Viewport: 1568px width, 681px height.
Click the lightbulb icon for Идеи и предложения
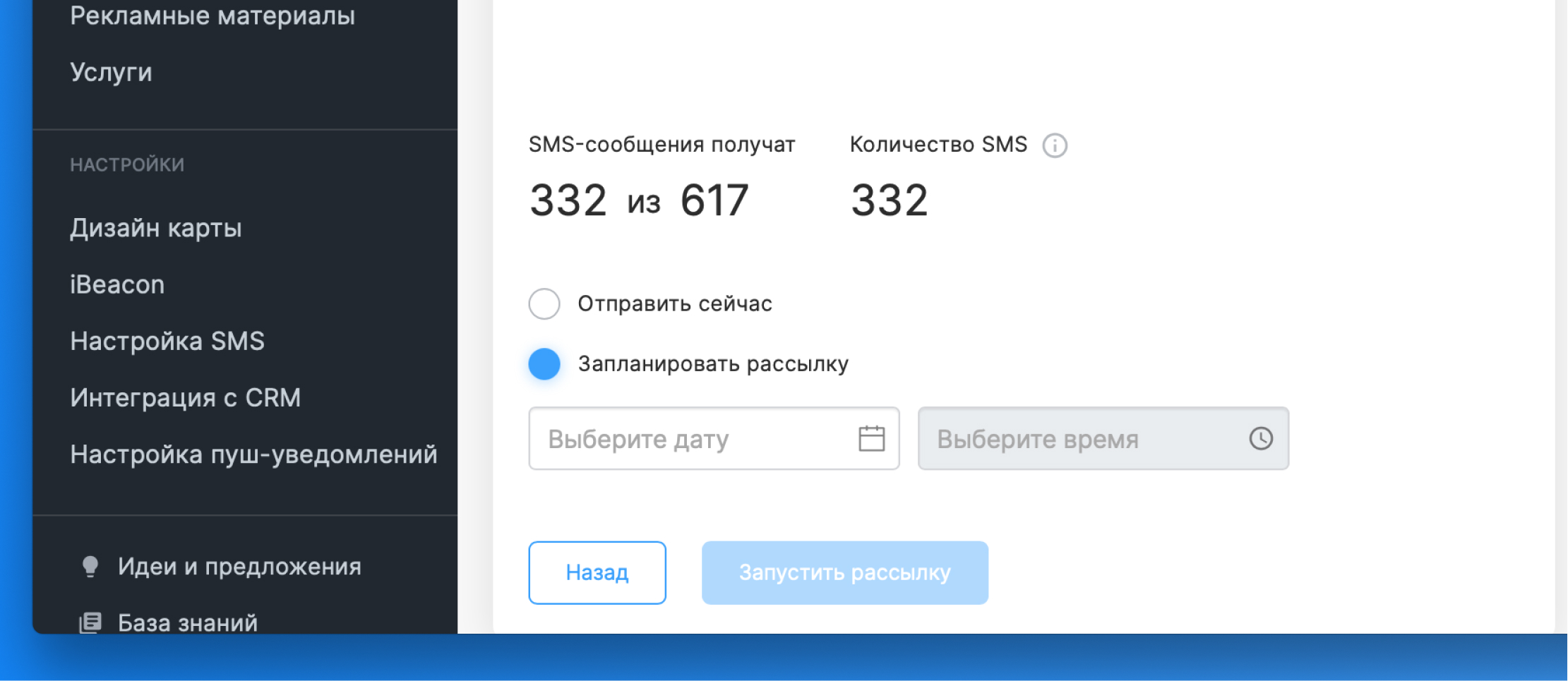click(90, 567)
